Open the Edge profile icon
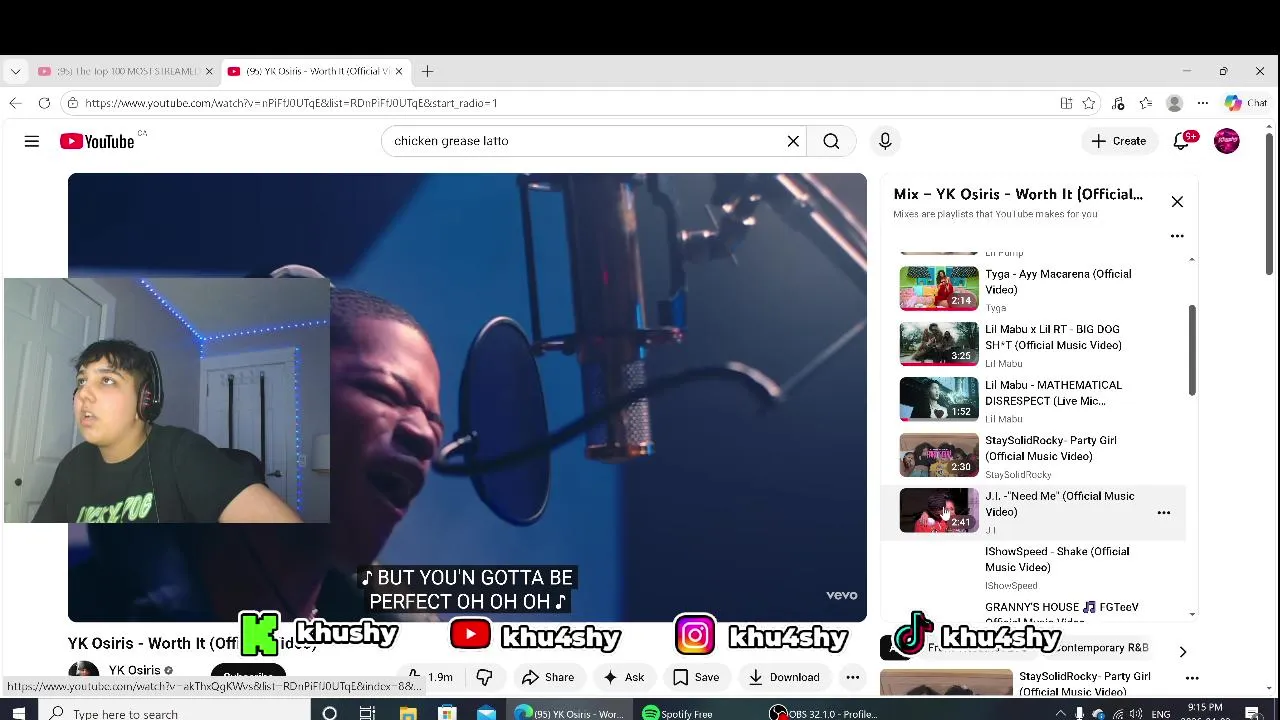This screenshot has height=720, width=1280. coord(1175,103)
